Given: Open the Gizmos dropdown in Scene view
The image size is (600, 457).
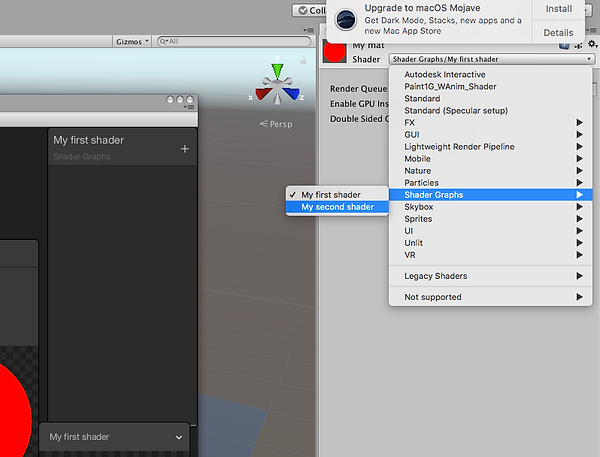Looking at the screenshot, I should (x=132, y=41).
